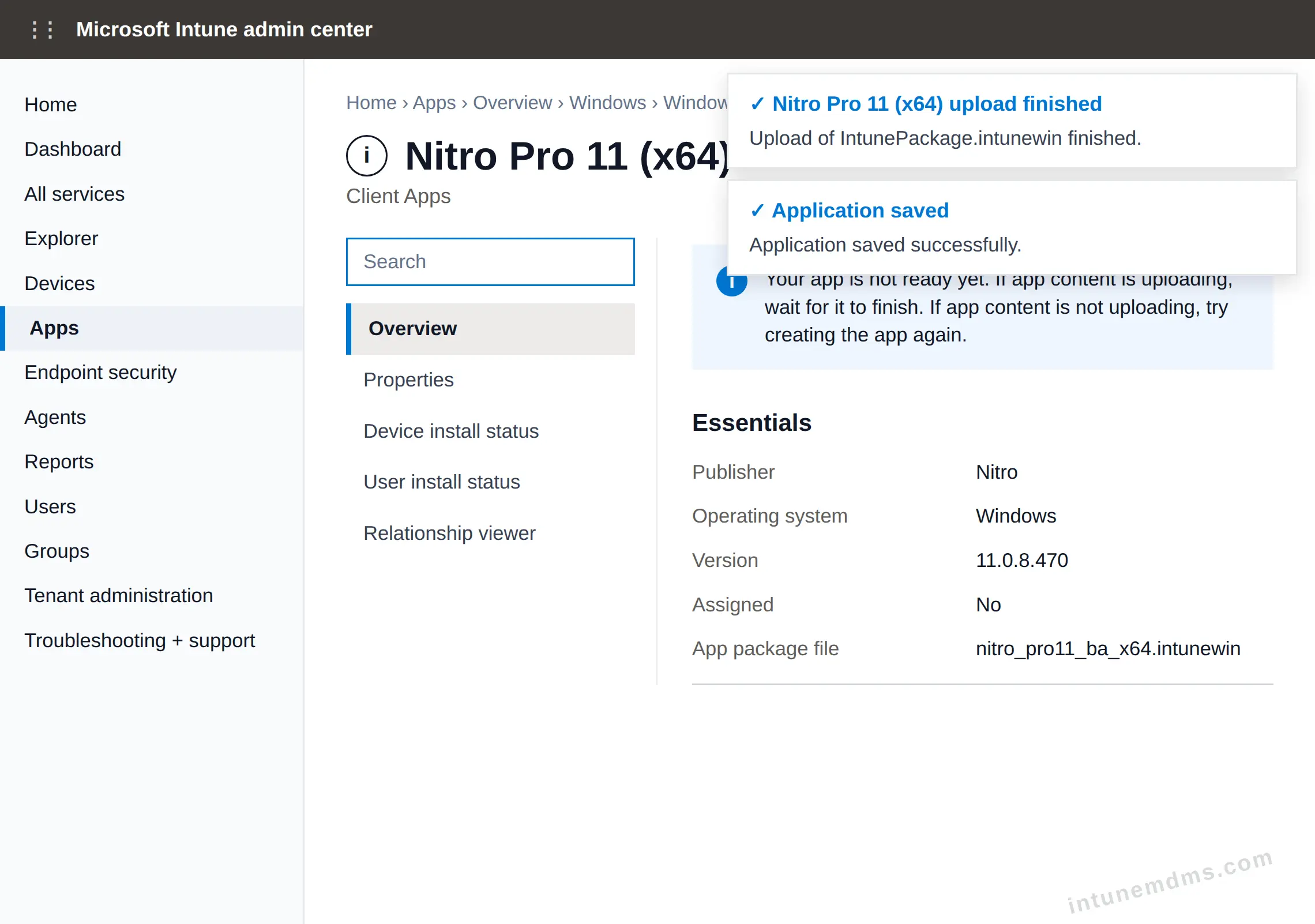Open the portal waffle menu icon
Viewport: 1315px width, 924px height.
[42, 29]
